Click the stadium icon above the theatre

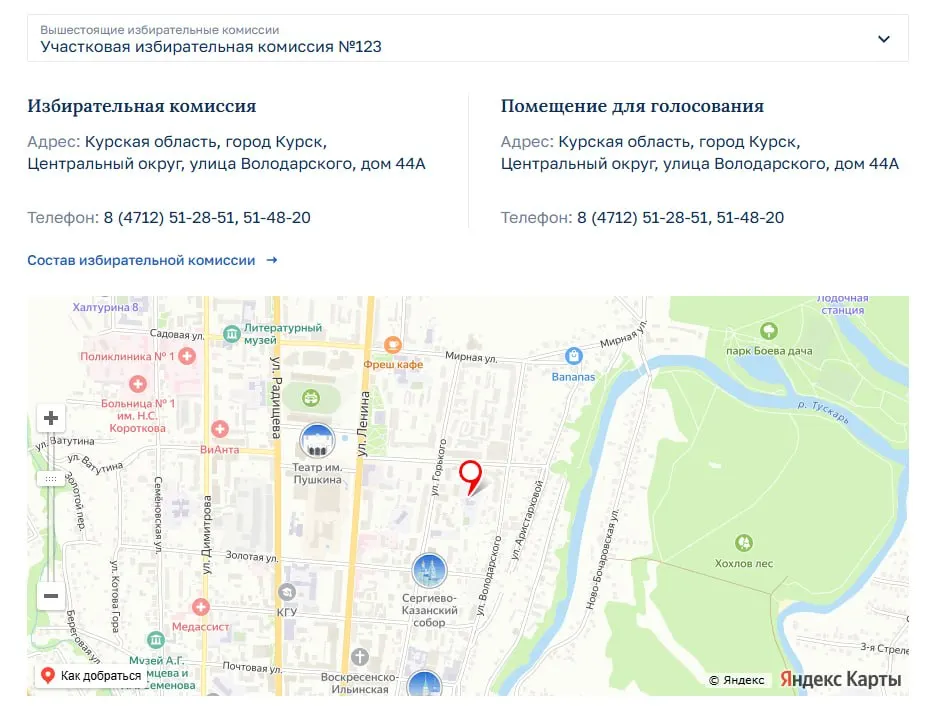pos(311,398)
